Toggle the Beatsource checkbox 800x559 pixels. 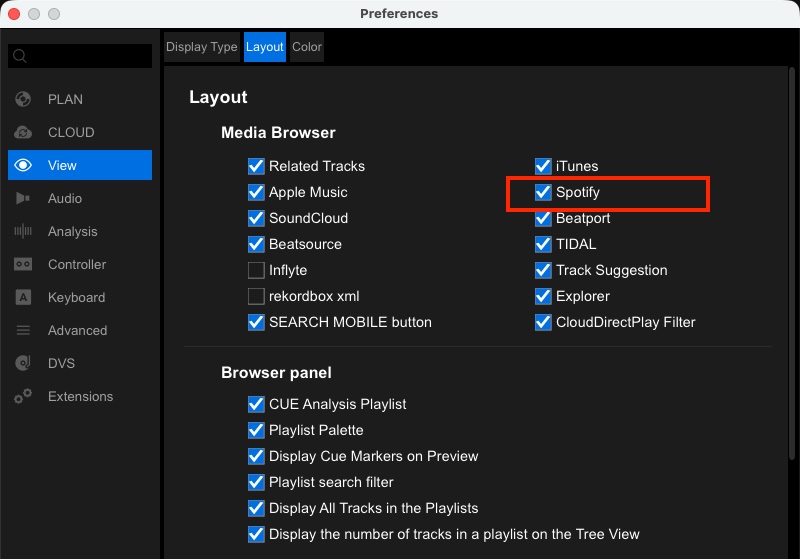tap(256, 244)
